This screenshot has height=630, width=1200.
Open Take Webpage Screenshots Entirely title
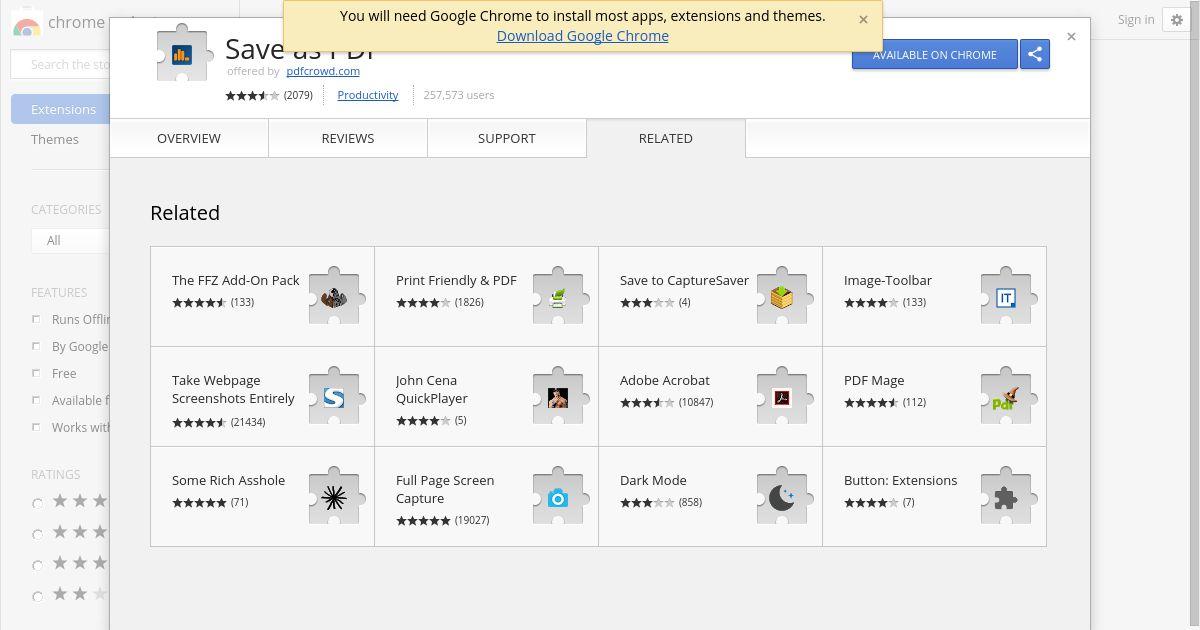(x=233, y=389)
